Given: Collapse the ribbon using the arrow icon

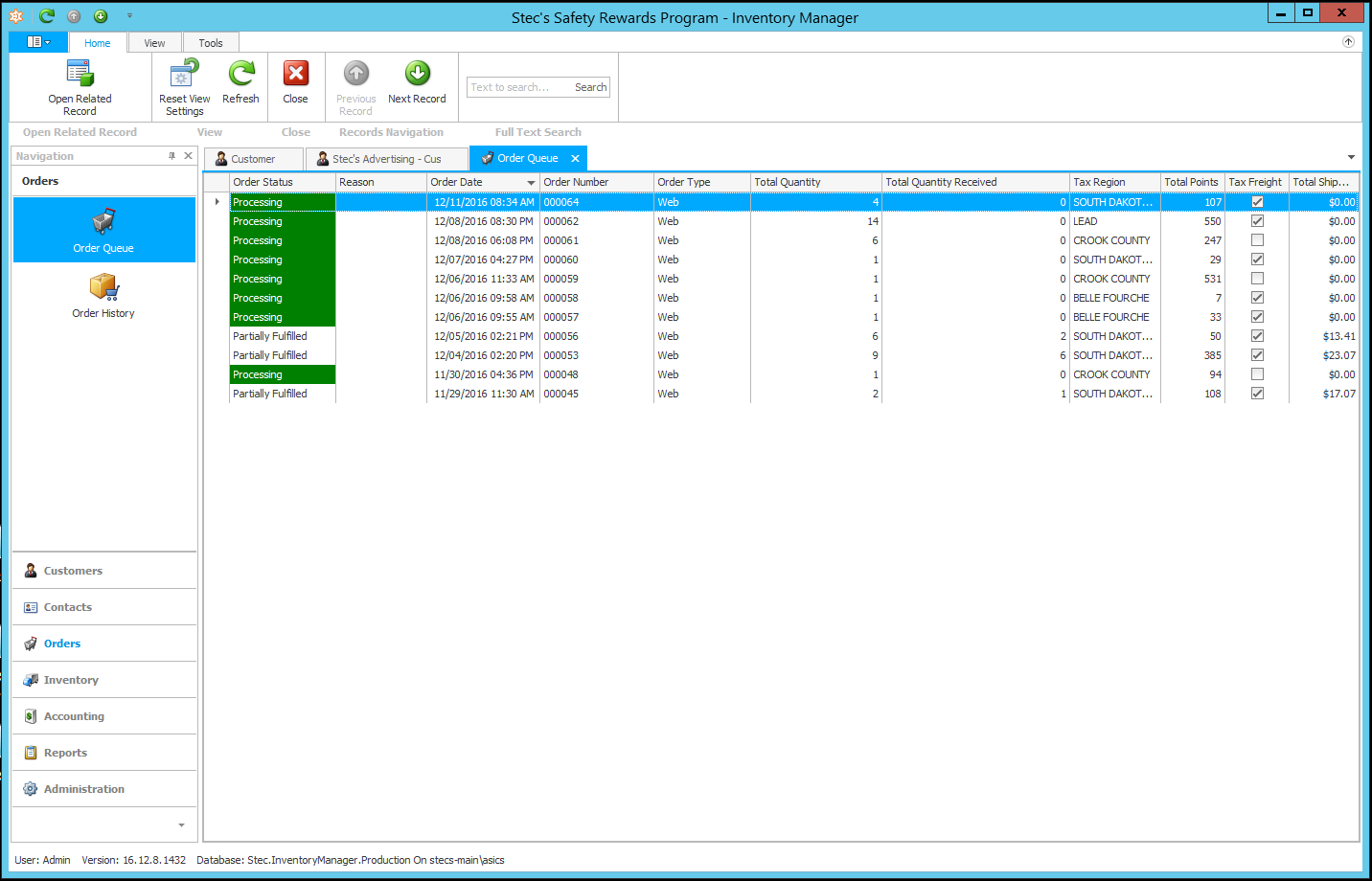Looking at the screenshot, I should [x=1348, y=42].
